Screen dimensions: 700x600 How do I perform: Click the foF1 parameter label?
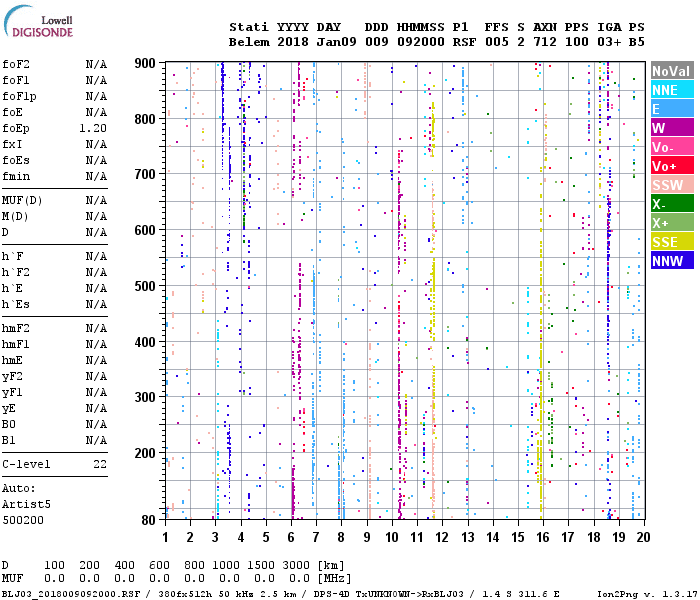tap(16, 80)
